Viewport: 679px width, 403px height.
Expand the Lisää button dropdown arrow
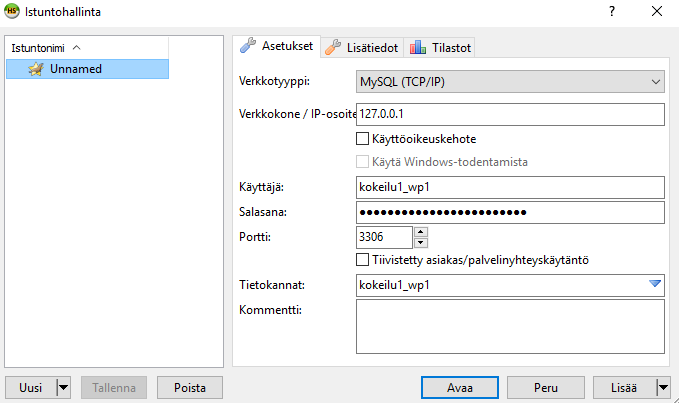662,387
